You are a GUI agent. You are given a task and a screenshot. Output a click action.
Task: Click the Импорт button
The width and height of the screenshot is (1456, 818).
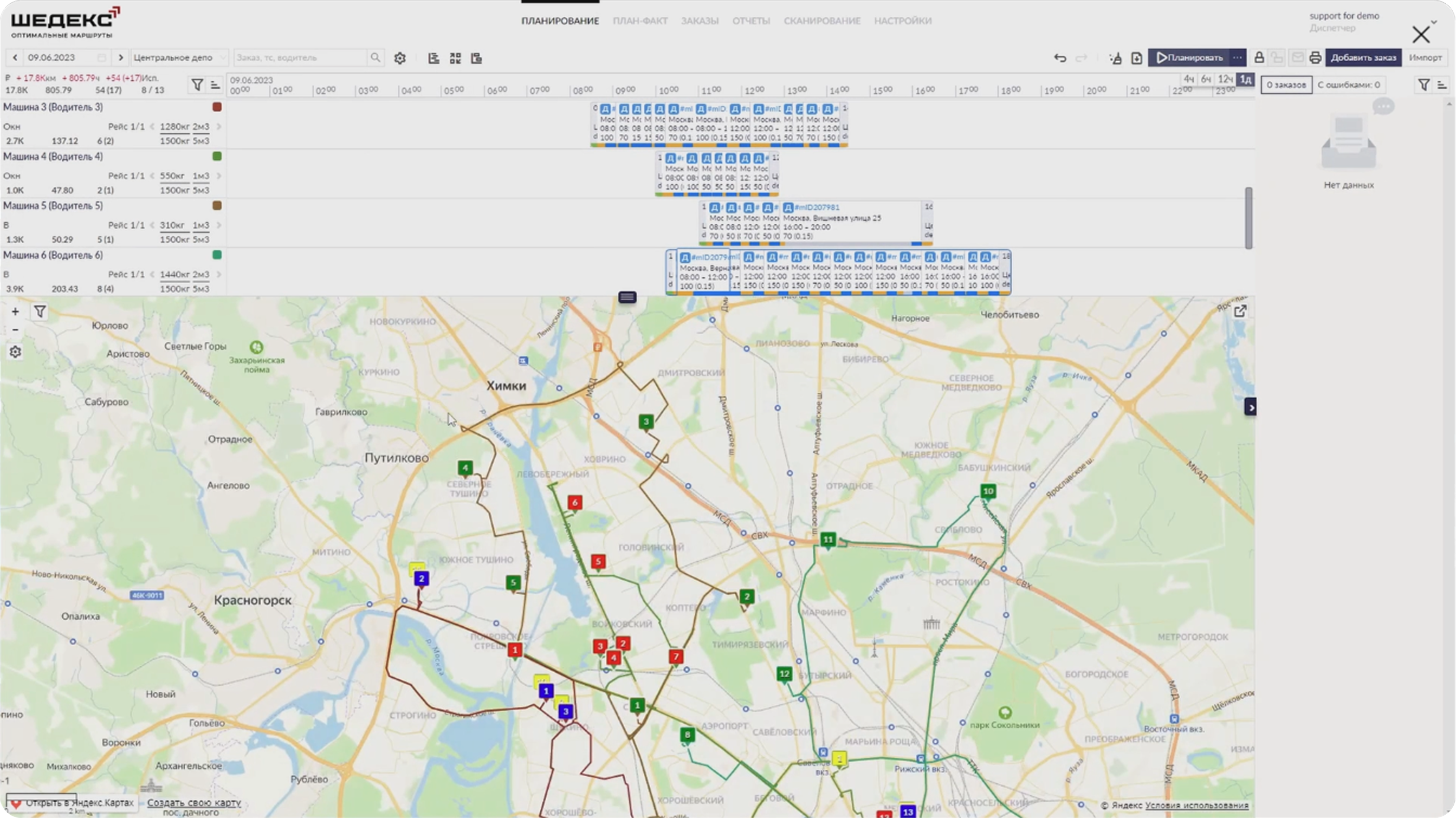tap(1425, 57)
